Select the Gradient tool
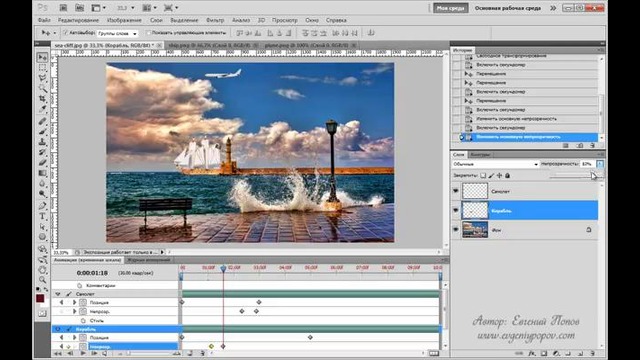The width and height of the screenshot is (640, 360). 42,173
